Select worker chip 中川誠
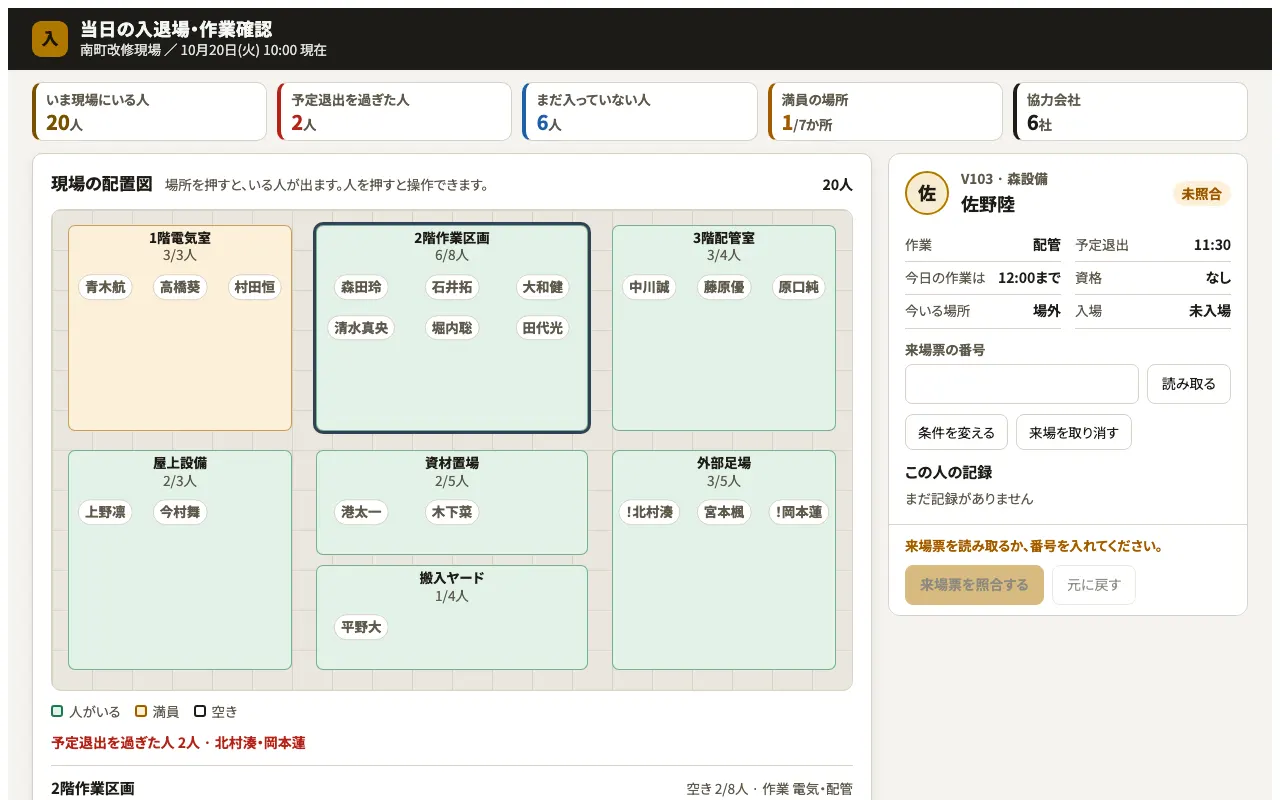Image resolution: width=1280 pixels, height=800 pixels. (x=649, y=287)
